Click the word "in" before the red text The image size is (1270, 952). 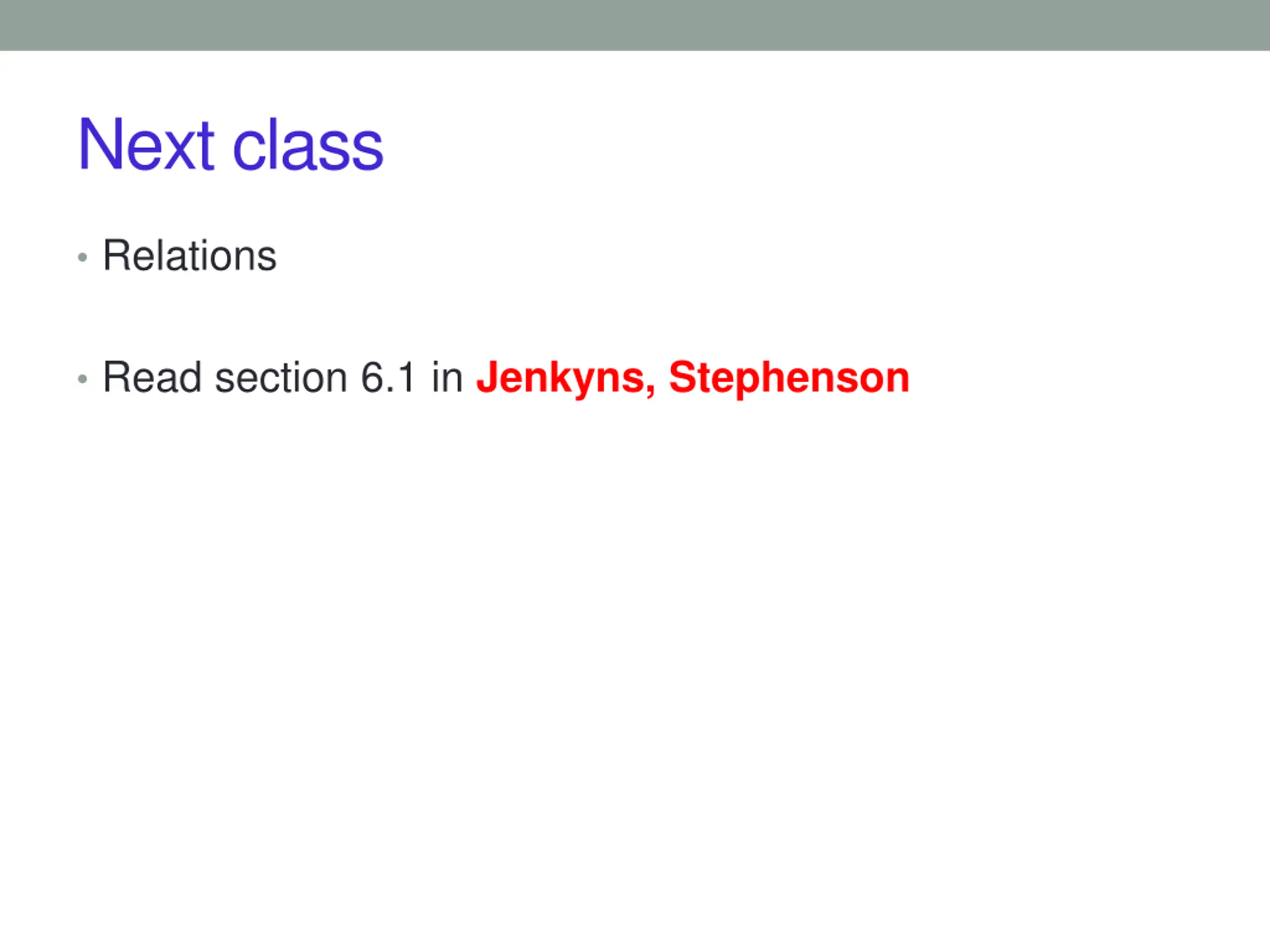click(446, 378)
